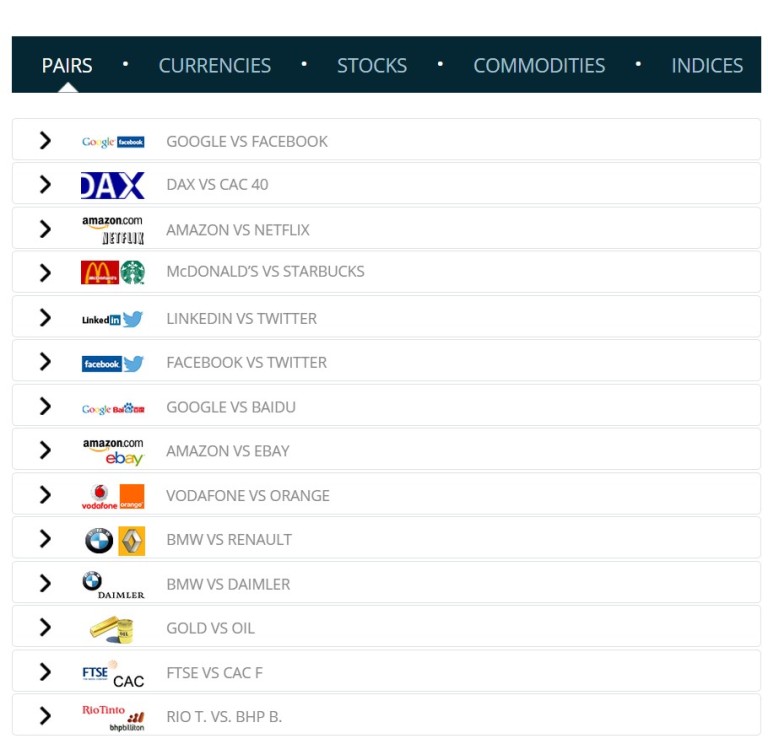Click the BMW Renault logo icon
This screenshot has height=744, width=768.
[115, 541]
